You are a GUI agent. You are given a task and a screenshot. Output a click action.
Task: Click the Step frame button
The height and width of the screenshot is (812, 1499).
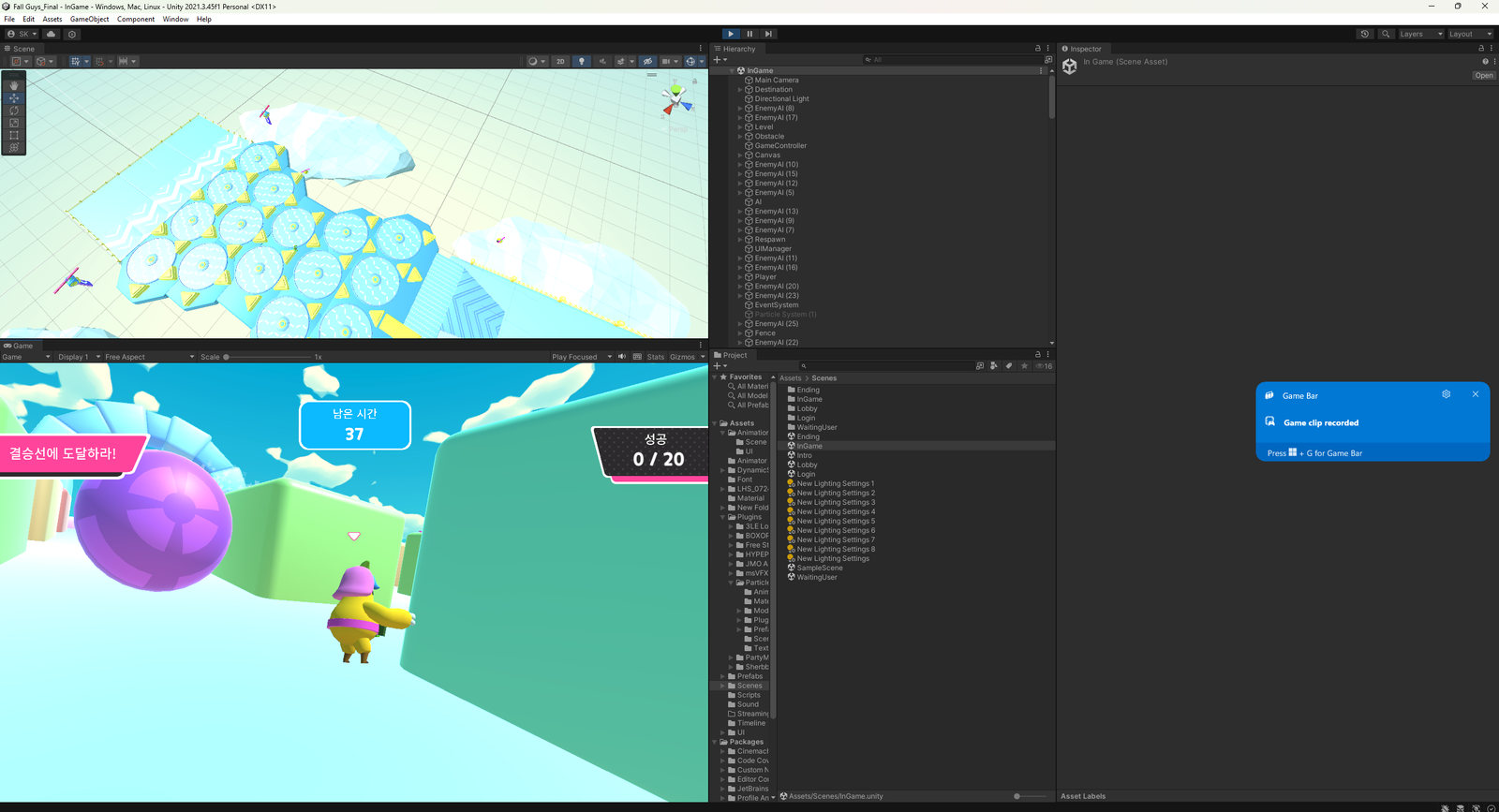[x=768, y=34]
